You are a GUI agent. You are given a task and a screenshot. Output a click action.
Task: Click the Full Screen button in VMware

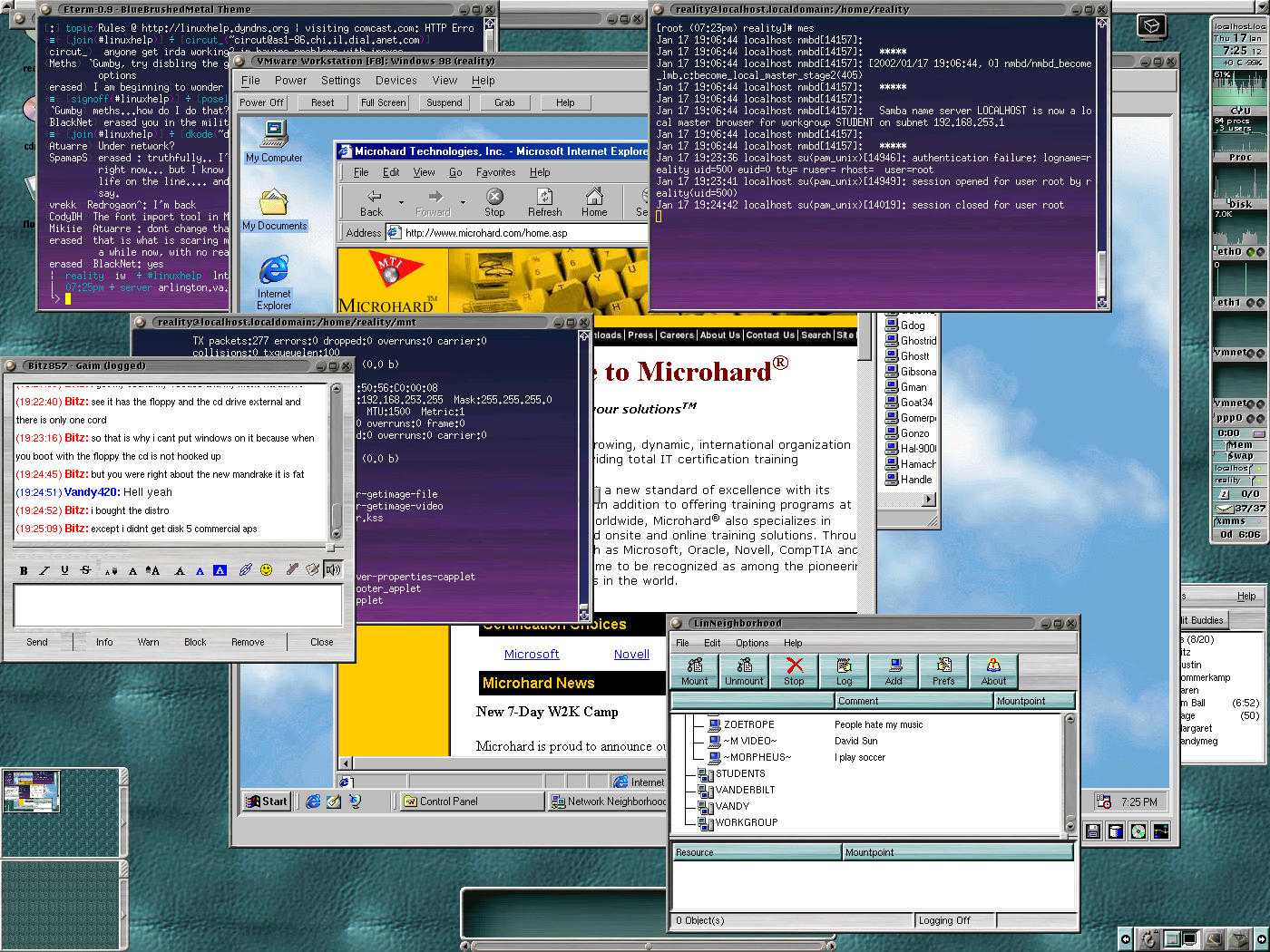click(x=383, y=102)
